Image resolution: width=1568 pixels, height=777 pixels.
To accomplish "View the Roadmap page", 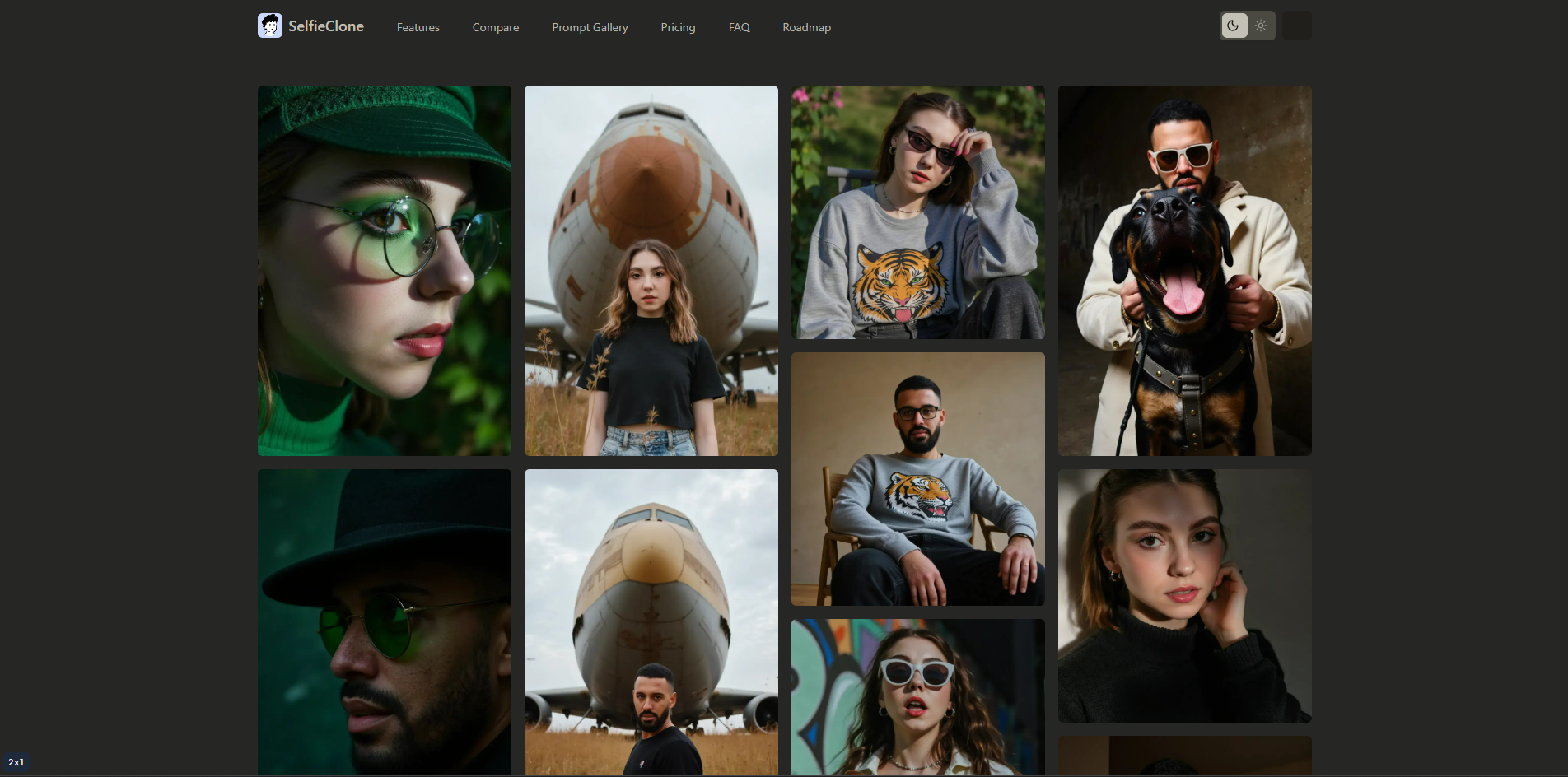I will [x=806, y=27].
